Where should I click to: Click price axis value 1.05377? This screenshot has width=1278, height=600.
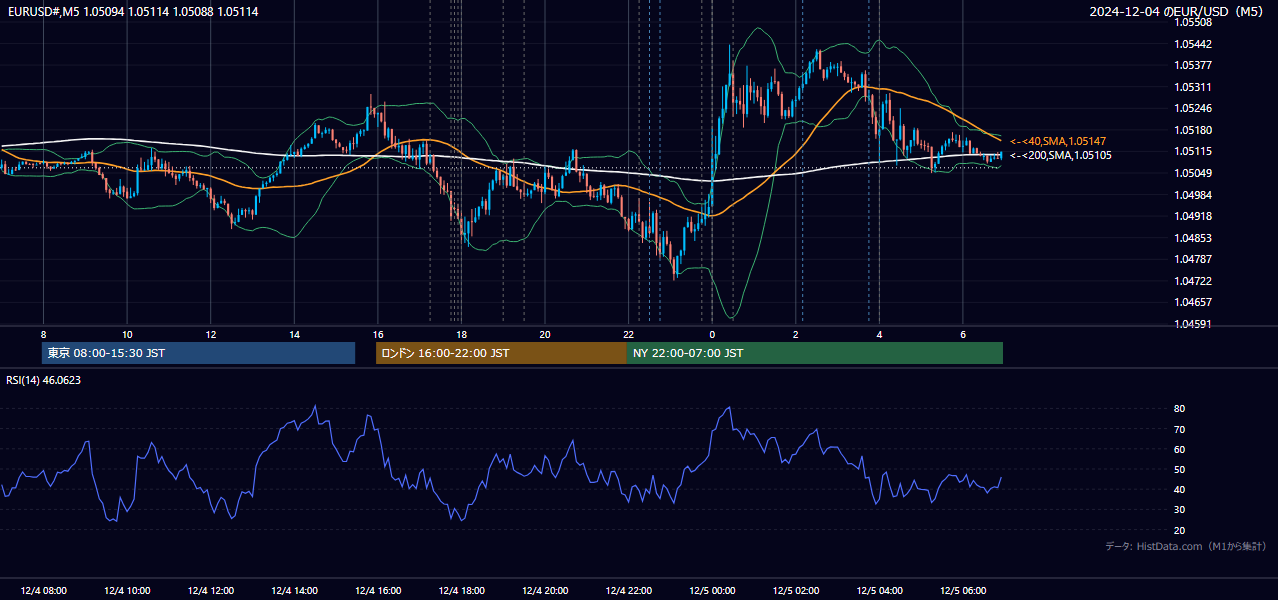coord(1192,65)
